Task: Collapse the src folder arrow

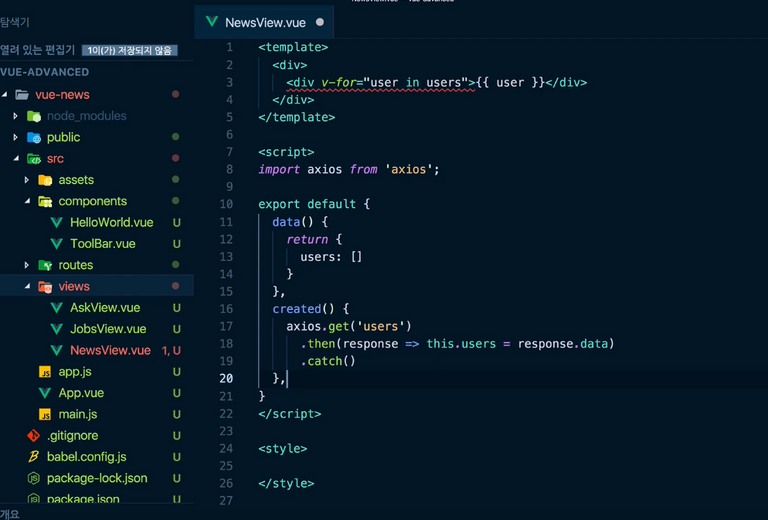Action: point(16,159)
